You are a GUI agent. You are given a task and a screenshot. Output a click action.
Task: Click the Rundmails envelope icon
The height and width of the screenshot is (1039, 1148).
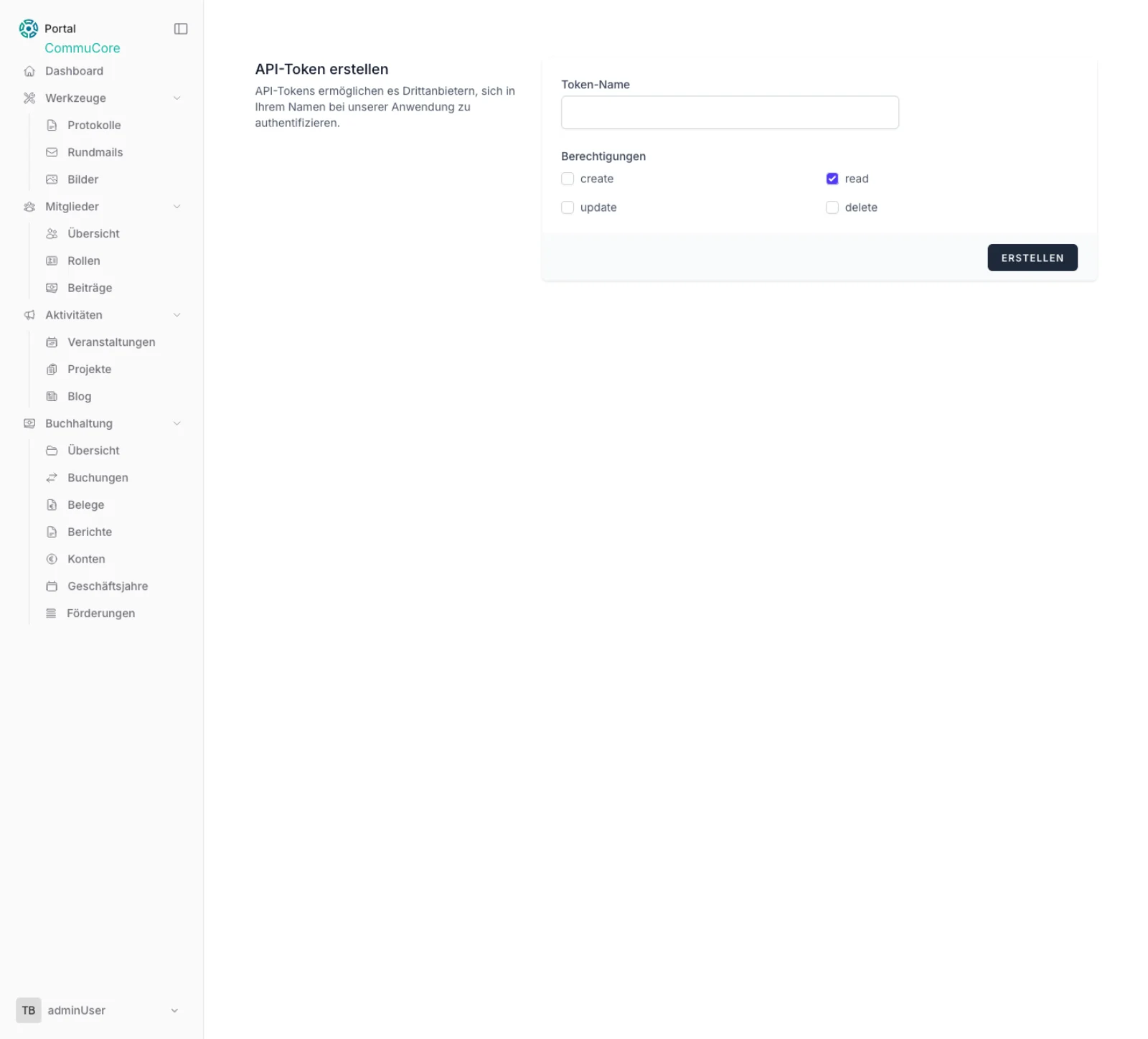[52, 153]
